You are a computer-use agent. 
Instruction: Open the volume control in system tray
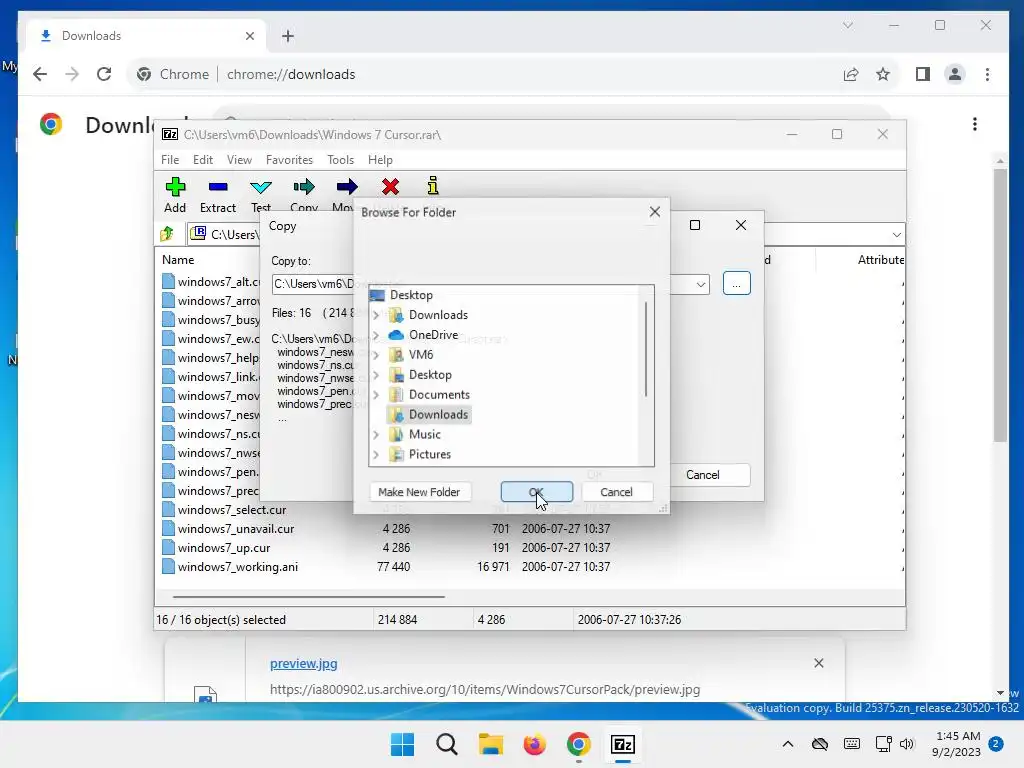pyautogui.click(x=906, y=744)
